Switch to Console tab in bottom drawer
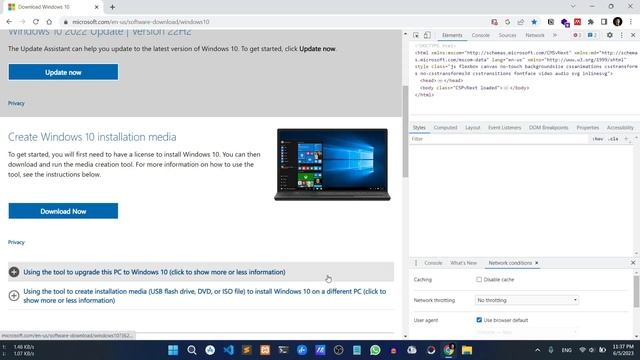Screen dimensions: 640x360 click(x=433, y=263)
